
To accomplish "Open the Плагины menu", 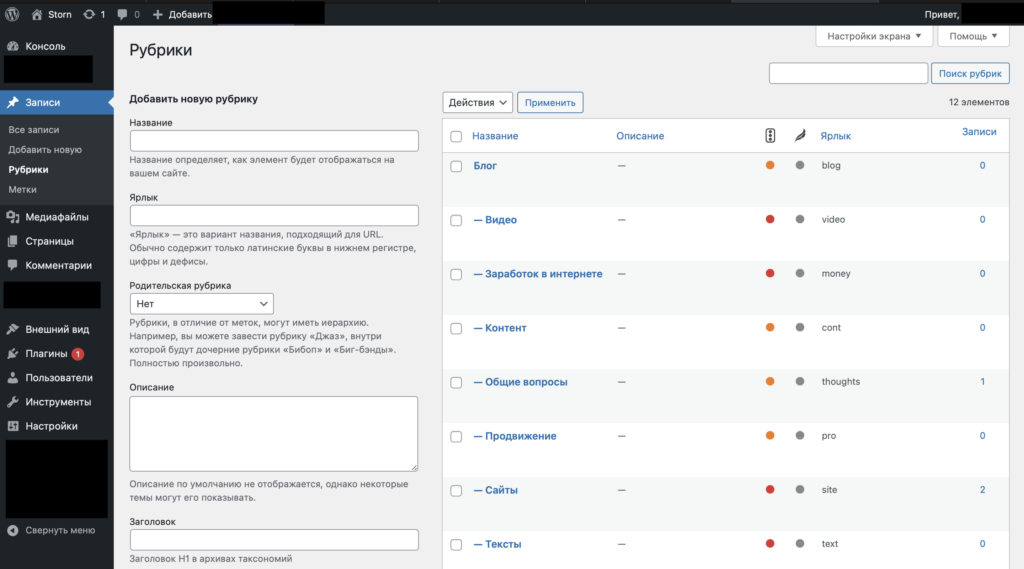I will coord(57,353).
